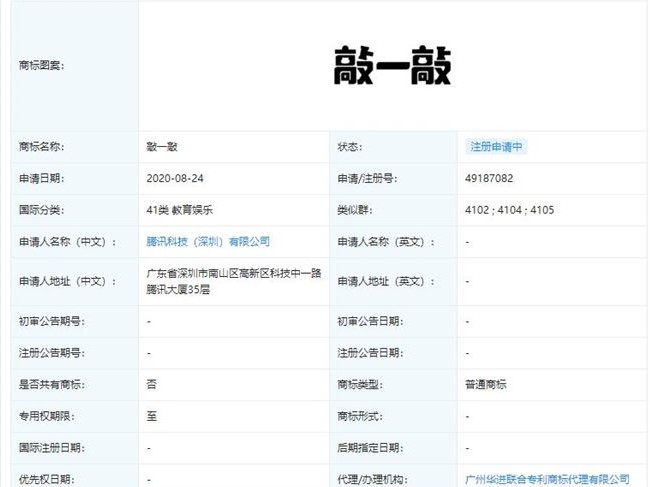Select the registration number 49187082

pos(489,178)
